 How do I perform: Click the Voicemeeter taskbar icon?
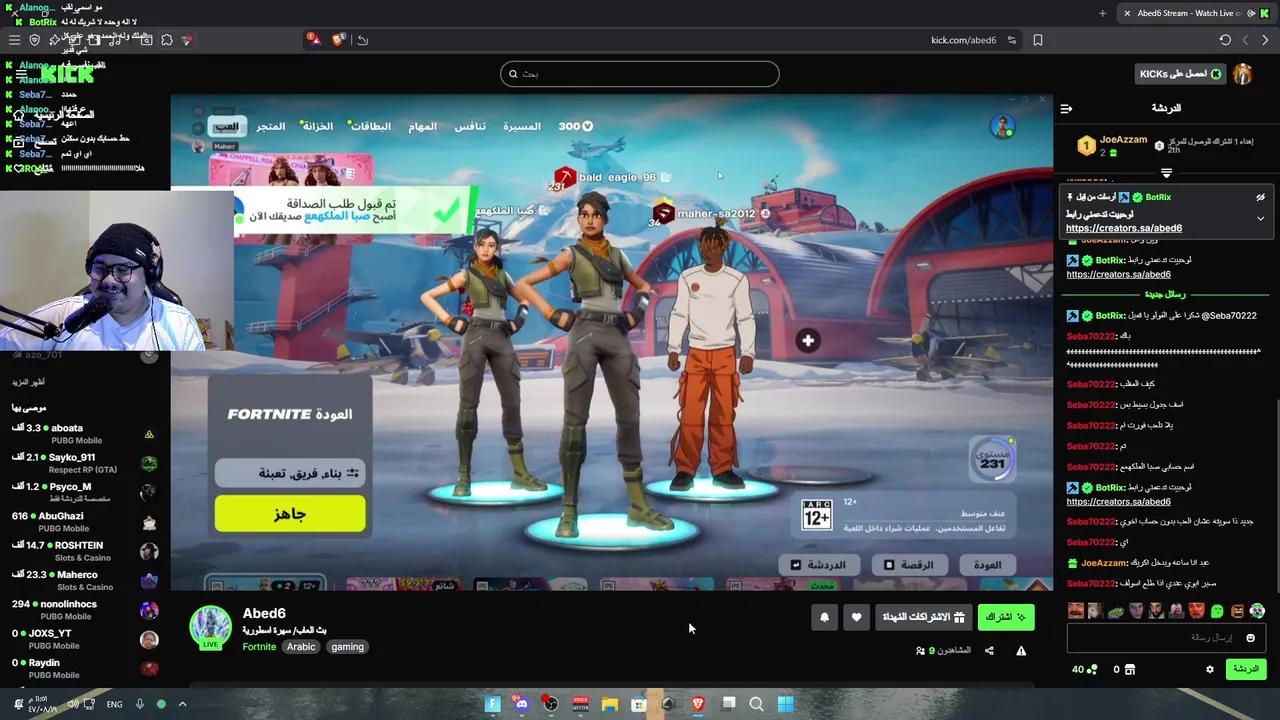[580, 704]
